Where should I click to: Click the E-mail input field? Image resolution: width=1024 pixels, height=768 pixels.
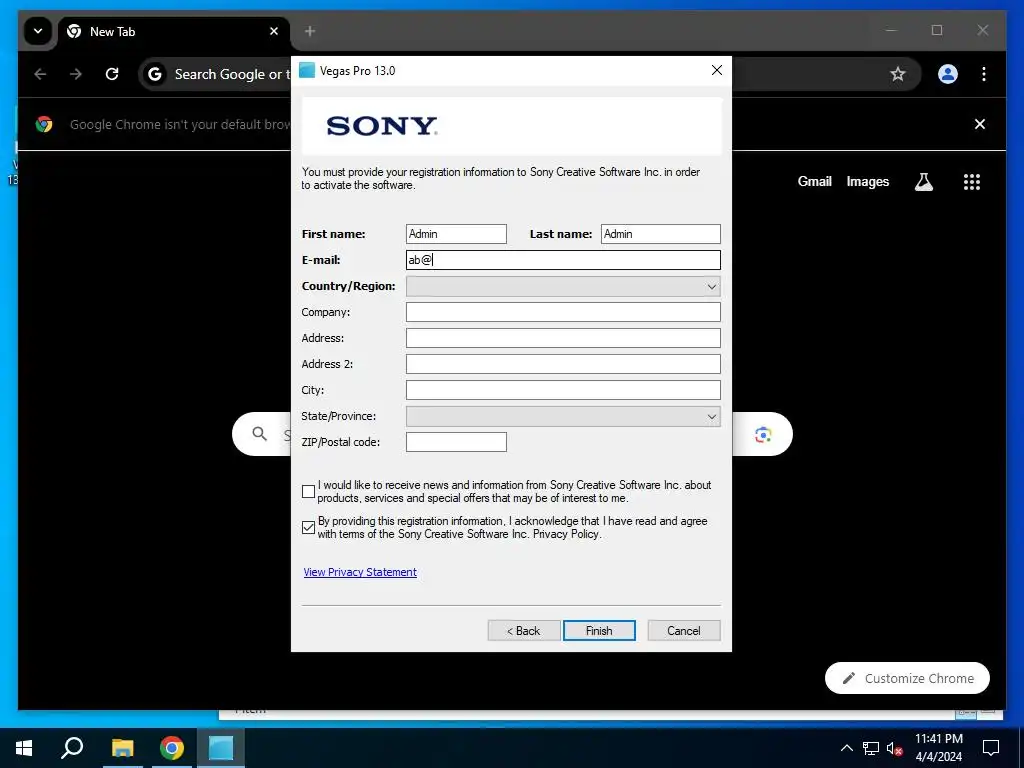click(x=563, y=260)
